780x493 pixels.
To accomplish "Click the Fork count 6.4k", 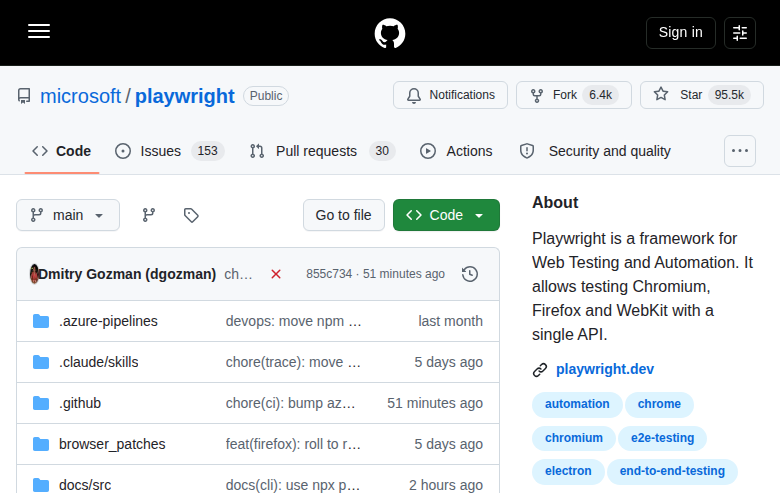I will (x=600, y=95).
